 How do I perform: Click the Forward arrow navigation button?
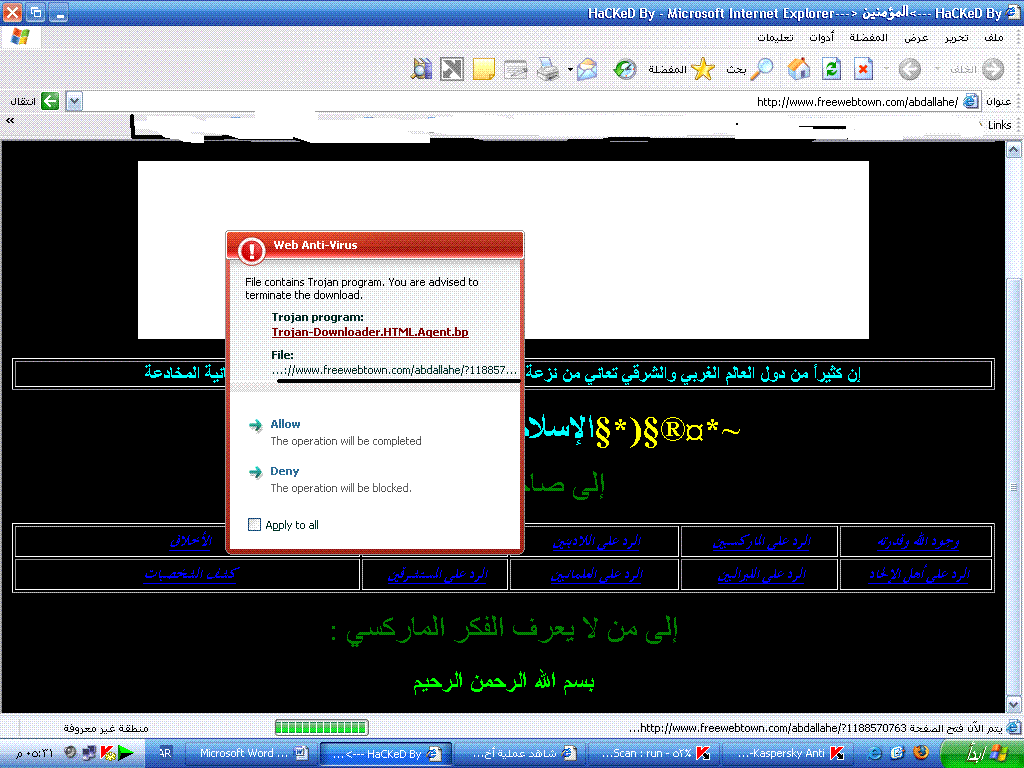pos(910,69)
